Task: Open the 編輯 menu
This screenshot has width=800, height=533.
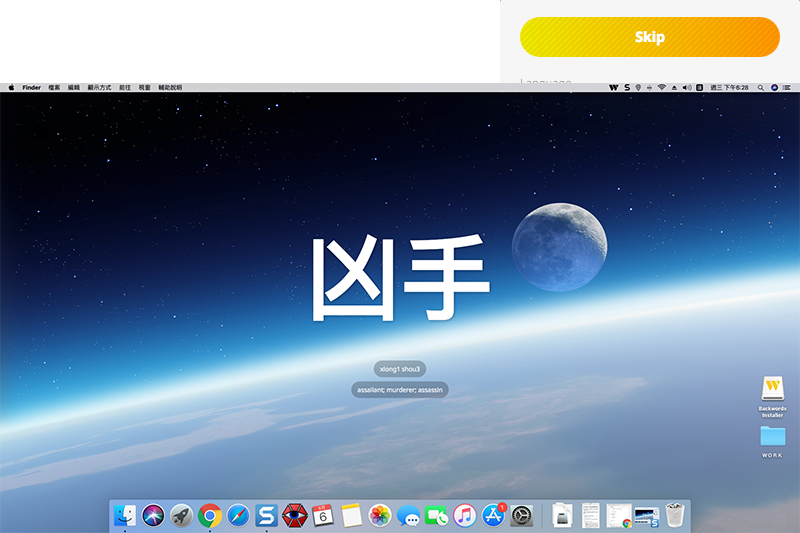Action: click(74, 87)
